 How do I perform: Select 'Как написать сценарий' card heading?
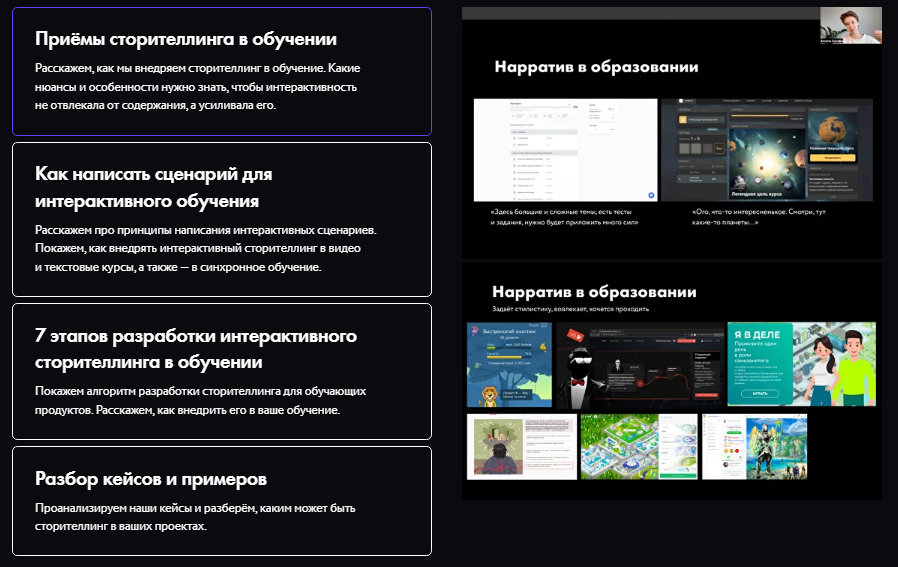coord(153,187)
